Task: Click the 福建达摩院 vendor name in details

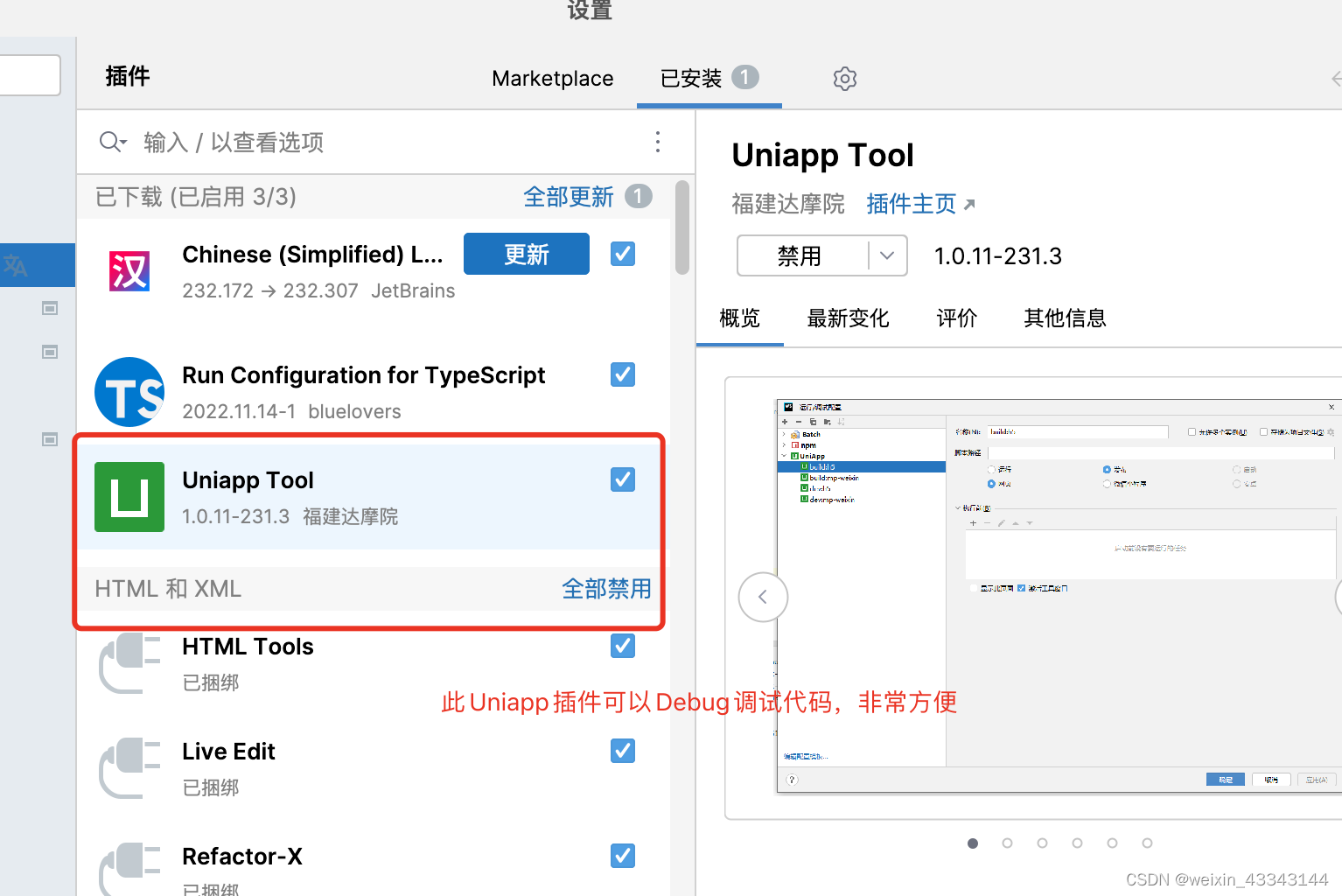Action: (788, 204)
